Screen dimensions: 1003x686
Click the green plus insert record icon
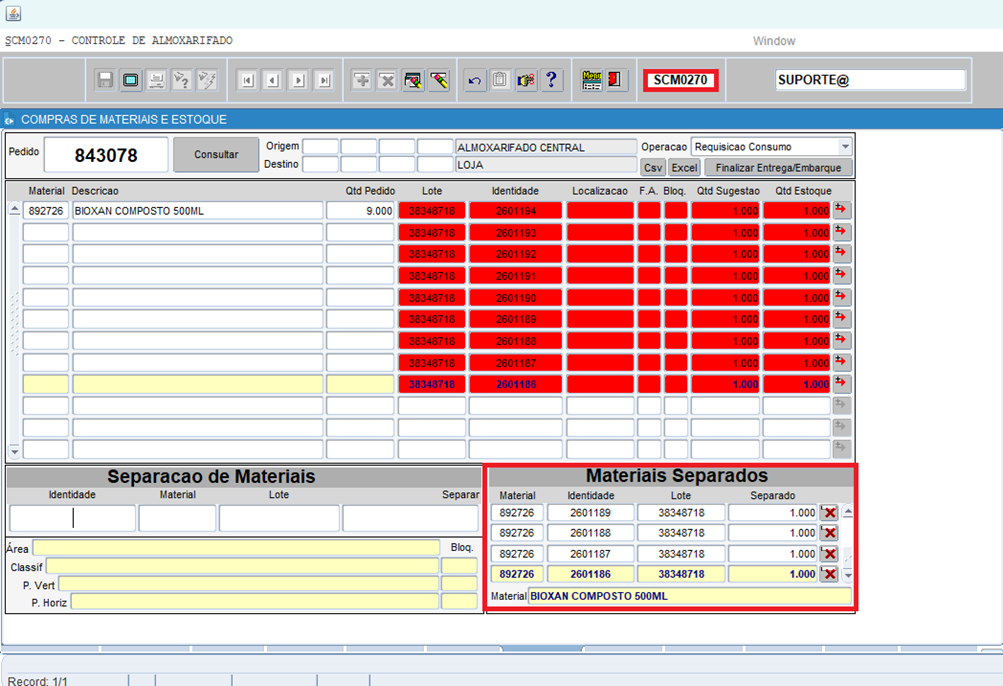click(362, 80)
